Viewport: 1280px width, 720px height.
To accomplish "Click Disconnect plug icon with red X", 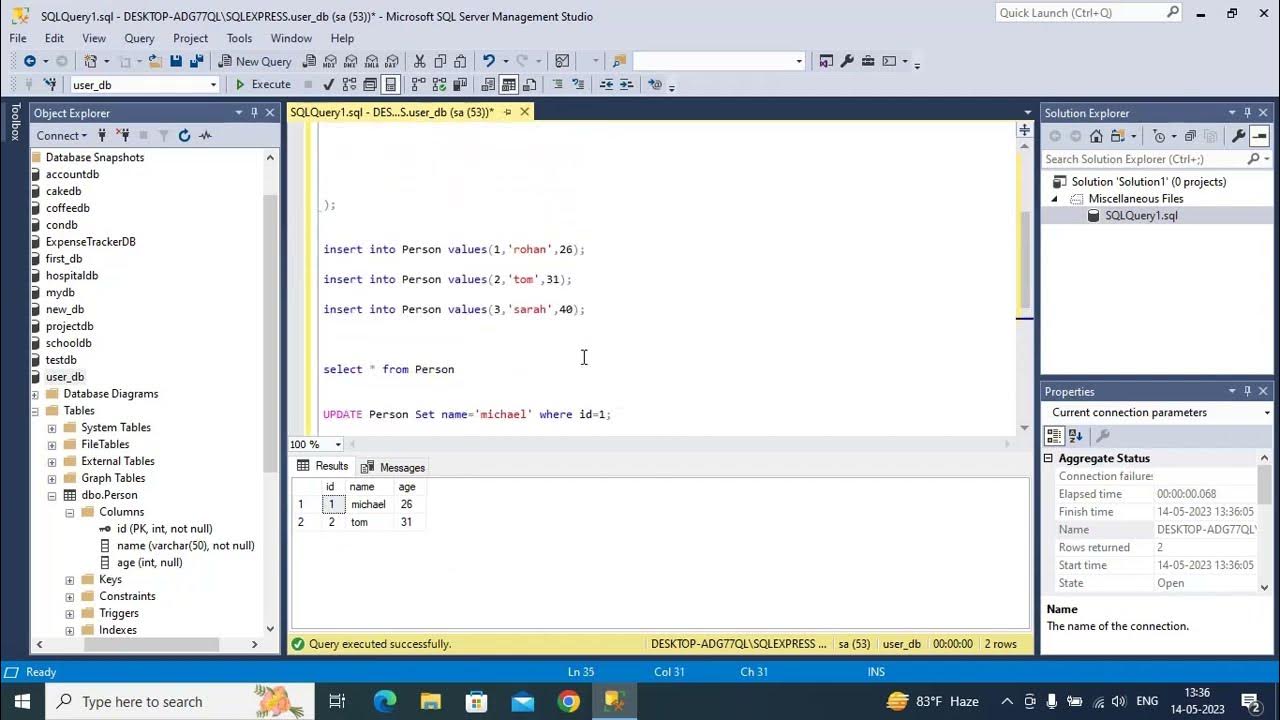I will 123,135.
